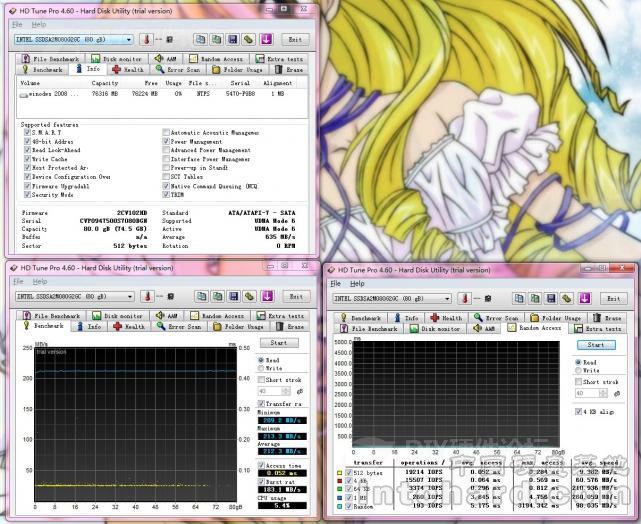
Task: Click copy-text icon in Random Access window
Action: pyautogui.click(x=519, y=298)
